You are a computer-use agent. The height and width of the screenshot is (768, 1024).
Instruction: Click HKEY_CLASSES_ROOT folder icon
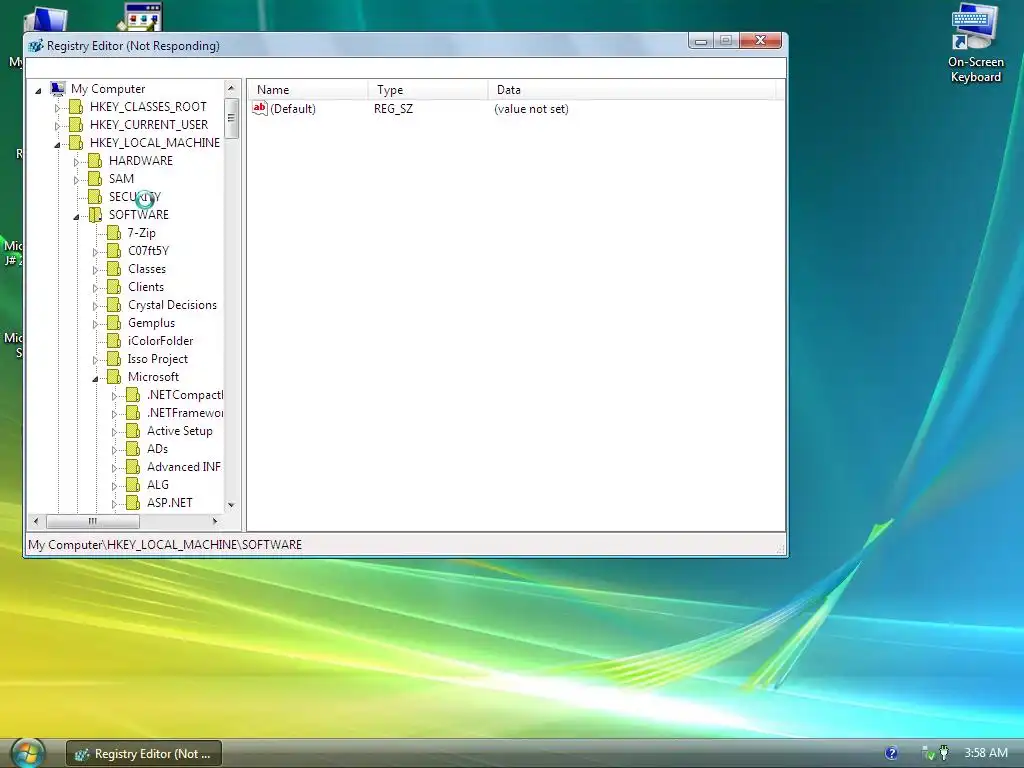click(76, 106)
